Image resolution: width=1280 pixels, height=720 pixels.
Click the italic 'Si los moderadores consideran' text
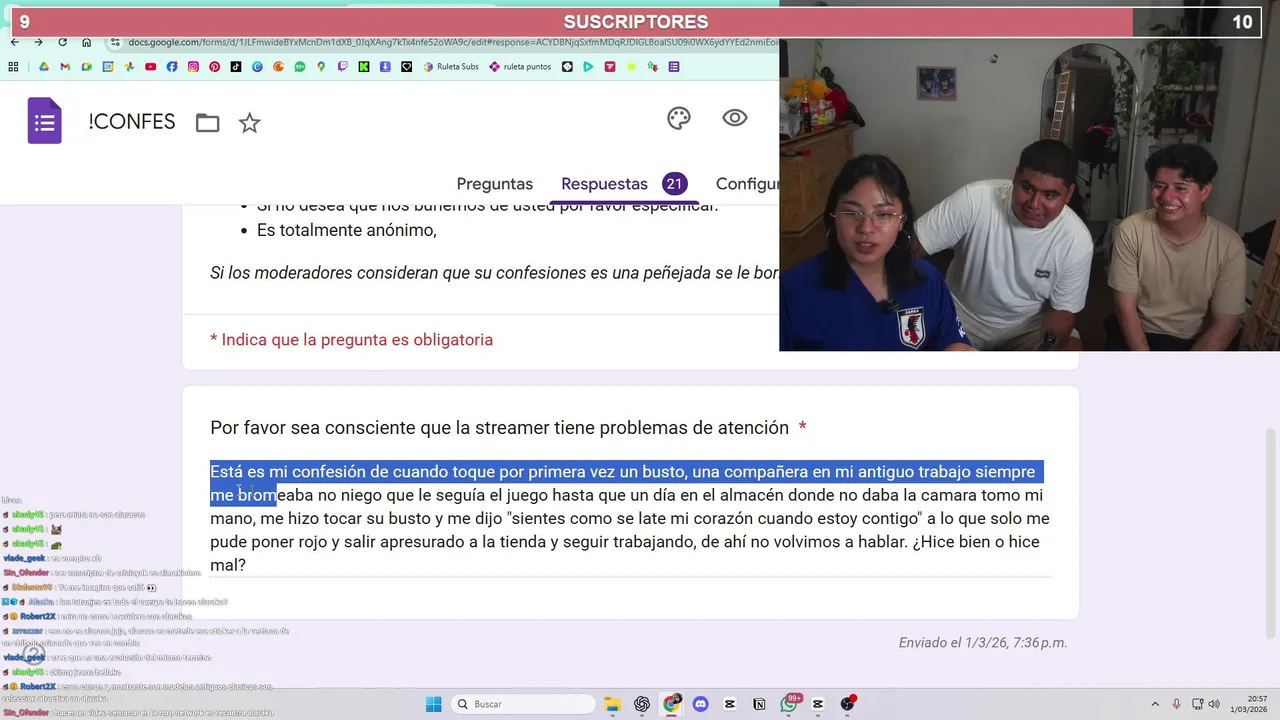(x=494, y=273)
